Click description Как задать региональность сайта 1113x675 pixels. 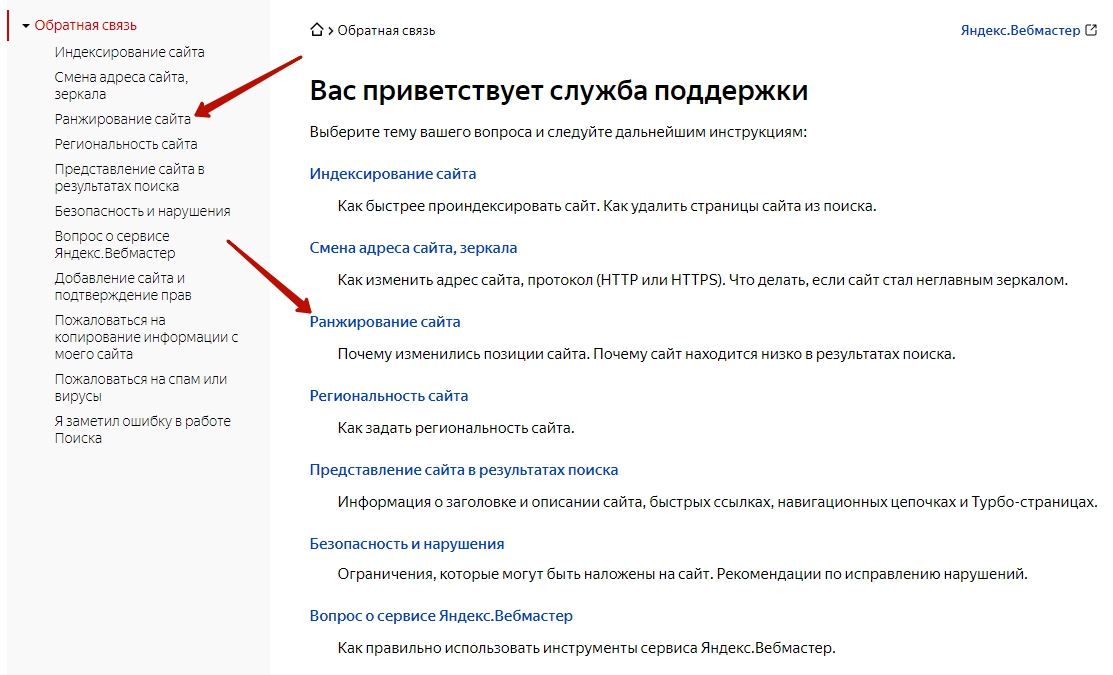tap(456, 428)
